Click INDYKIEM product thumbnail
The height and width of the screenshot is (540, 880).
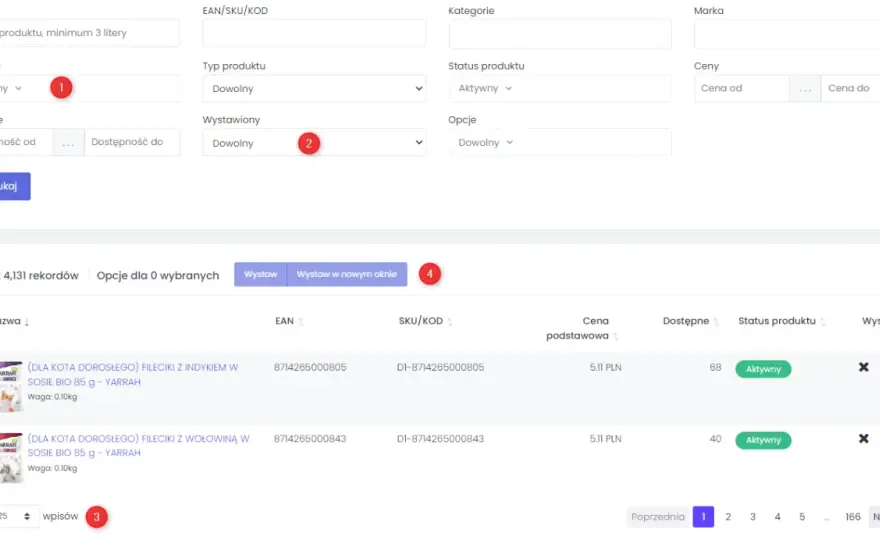coord(11,387)
